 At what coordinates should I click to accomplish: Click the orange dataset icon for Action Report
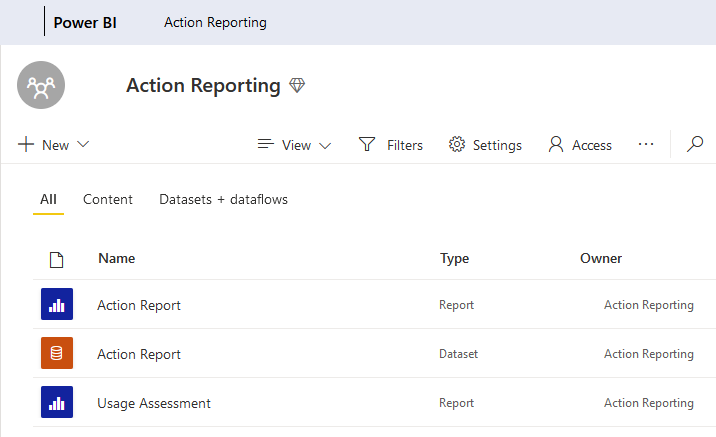(x=57, y=353)
